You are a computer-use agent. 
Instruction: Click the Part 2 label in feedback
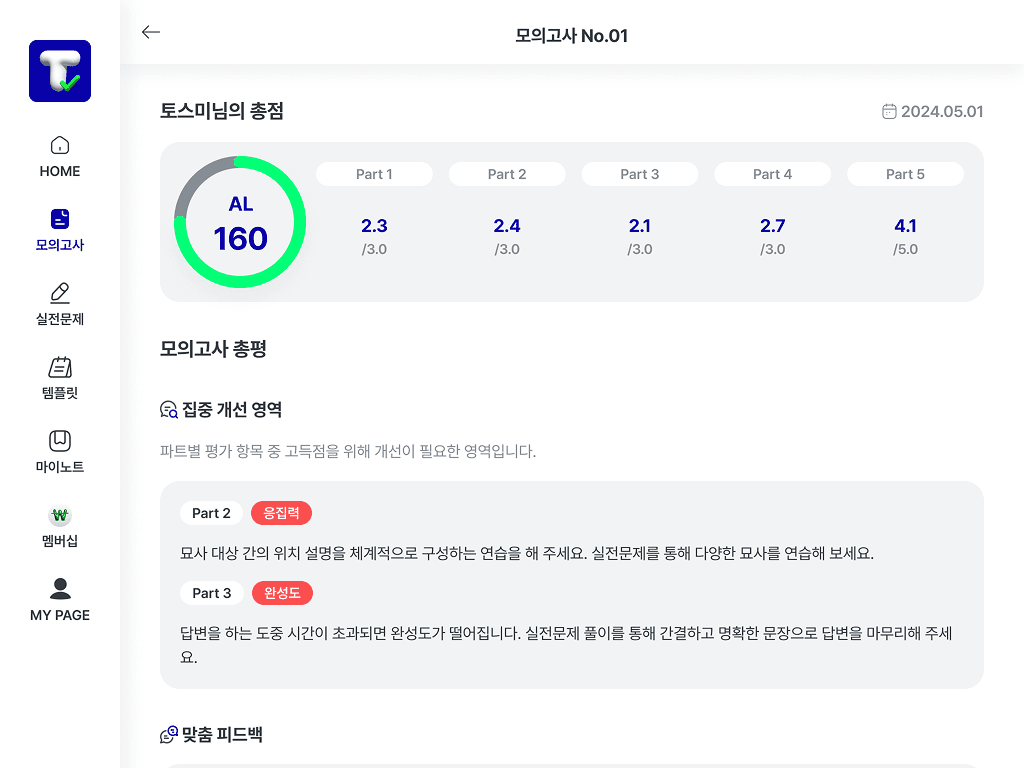(x=211, y=513)
